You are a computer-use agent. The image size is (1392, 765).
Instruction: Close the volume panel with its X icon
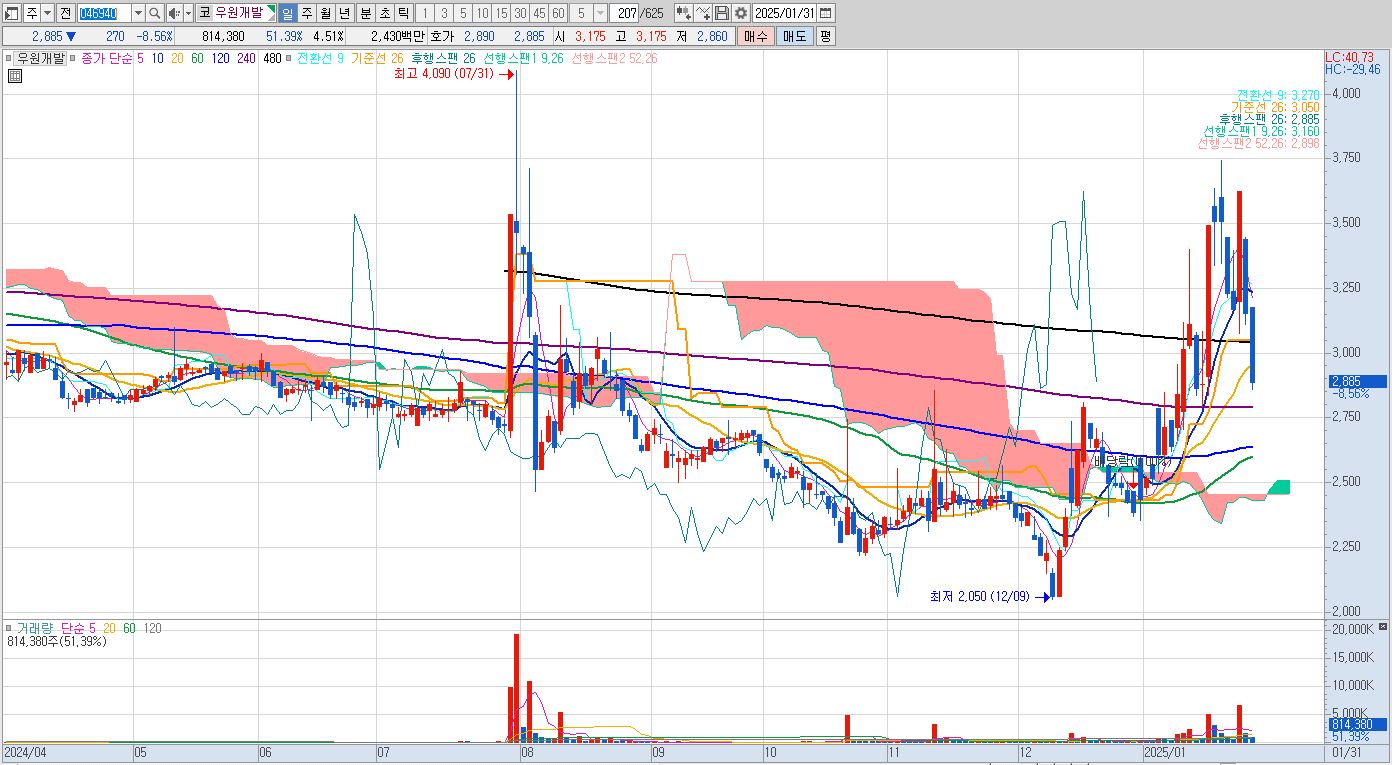point(1381,627)
